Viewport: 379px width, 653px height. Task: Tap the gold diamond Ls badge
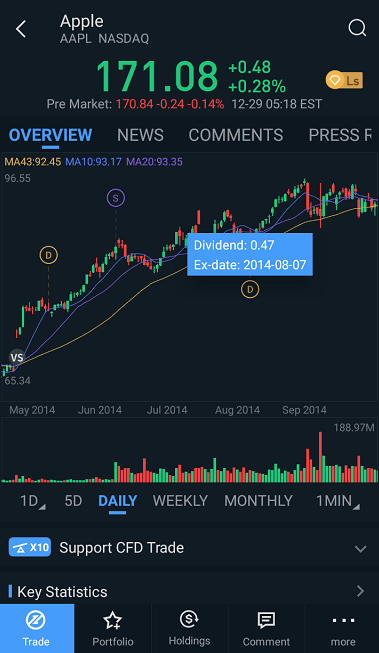coord(344,80)
